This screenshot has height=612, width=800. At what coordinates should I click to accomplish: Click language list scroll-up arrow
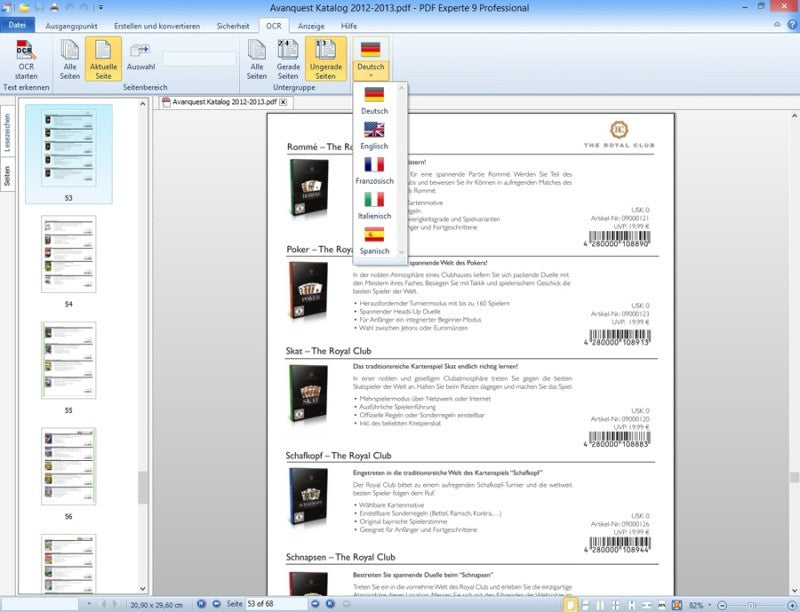coord(402,89)
